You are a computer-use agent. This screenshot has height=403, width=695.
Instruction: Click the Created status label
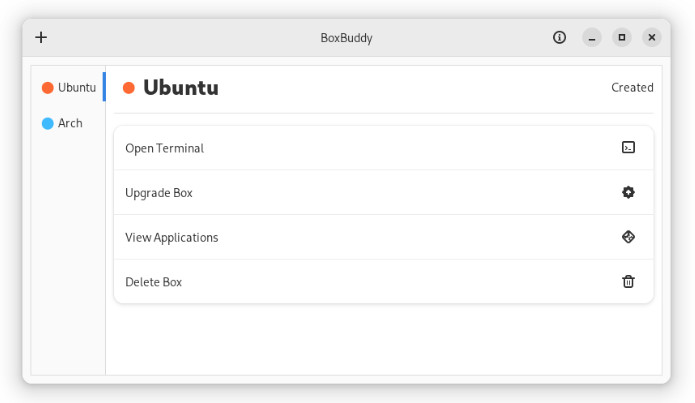coord(632,87)
